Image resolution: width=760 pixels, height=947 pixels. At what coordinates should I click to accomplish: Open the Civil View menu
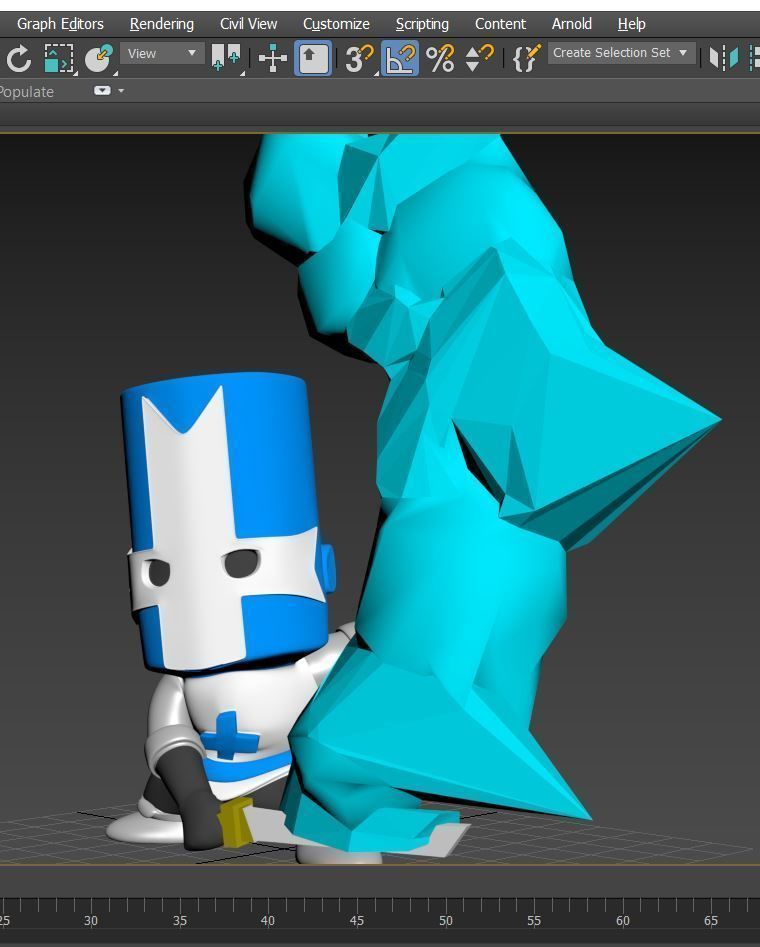(248, 24)
